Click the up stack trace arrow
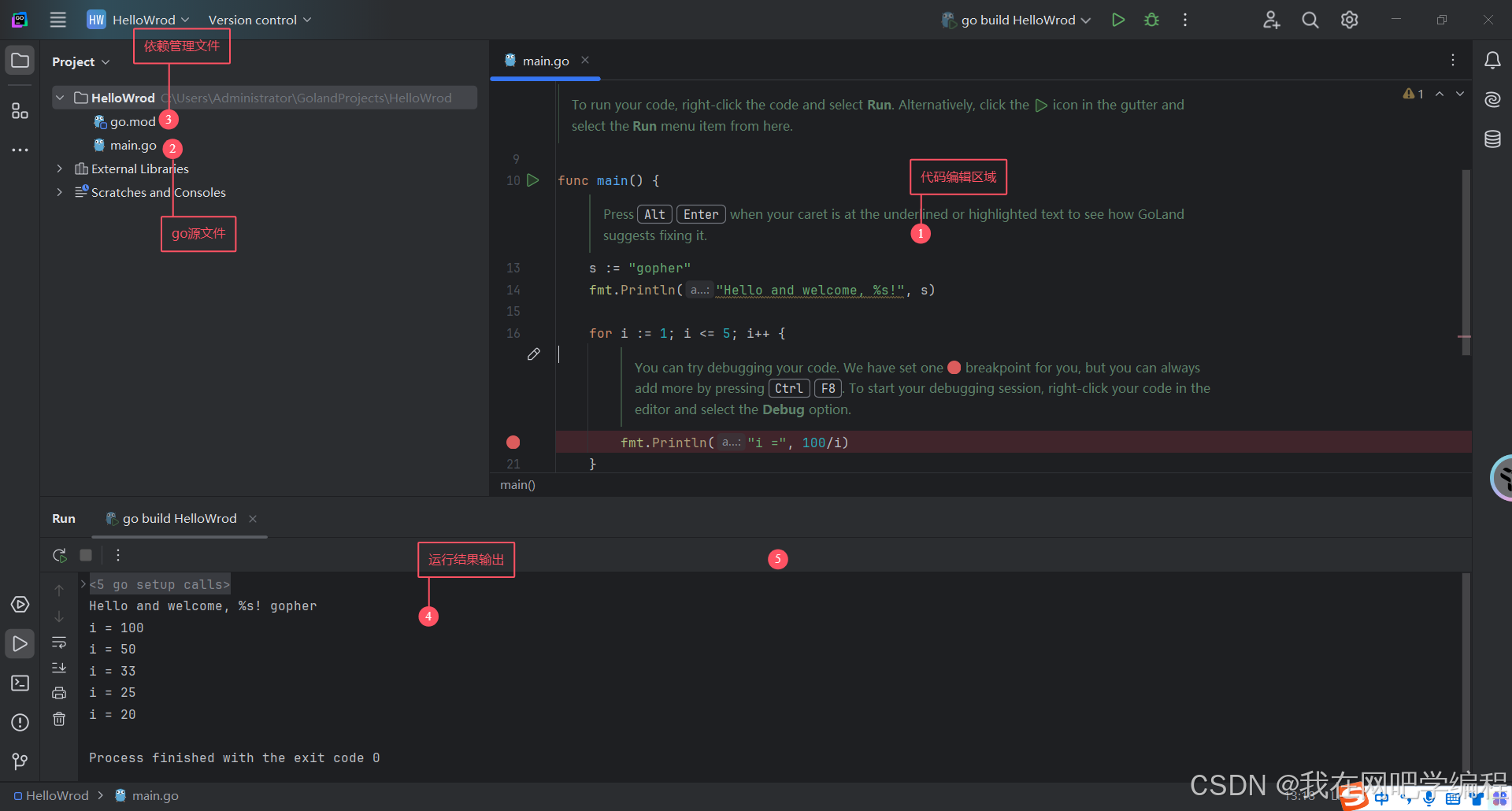The image size is (1512, 811). pos(59,590)
